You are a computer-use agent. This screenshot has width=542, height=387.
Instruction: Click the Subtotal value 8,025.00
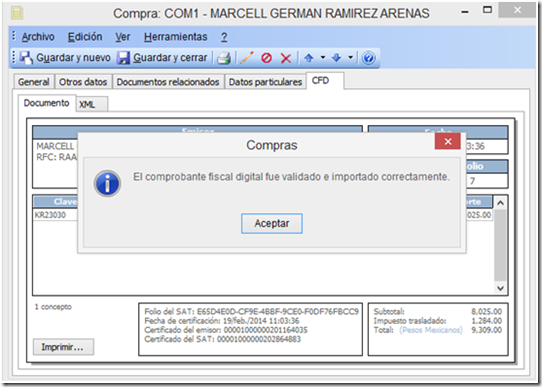click(x=487, y=312)
